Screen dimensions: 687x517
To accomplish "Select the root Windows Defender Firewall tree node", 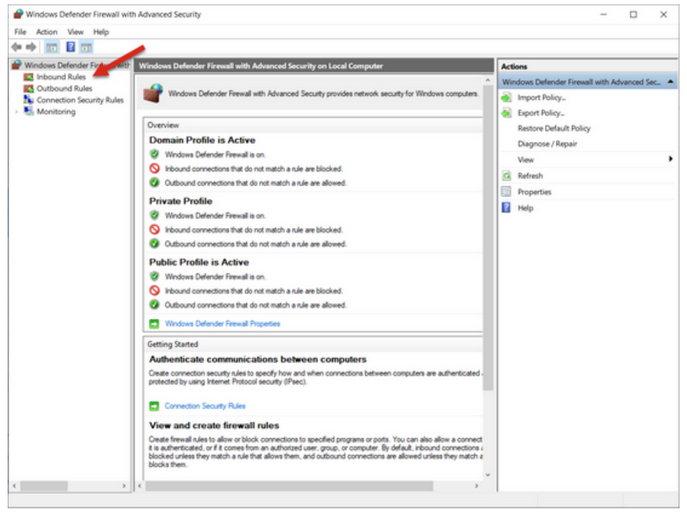I will click(77, 65).
